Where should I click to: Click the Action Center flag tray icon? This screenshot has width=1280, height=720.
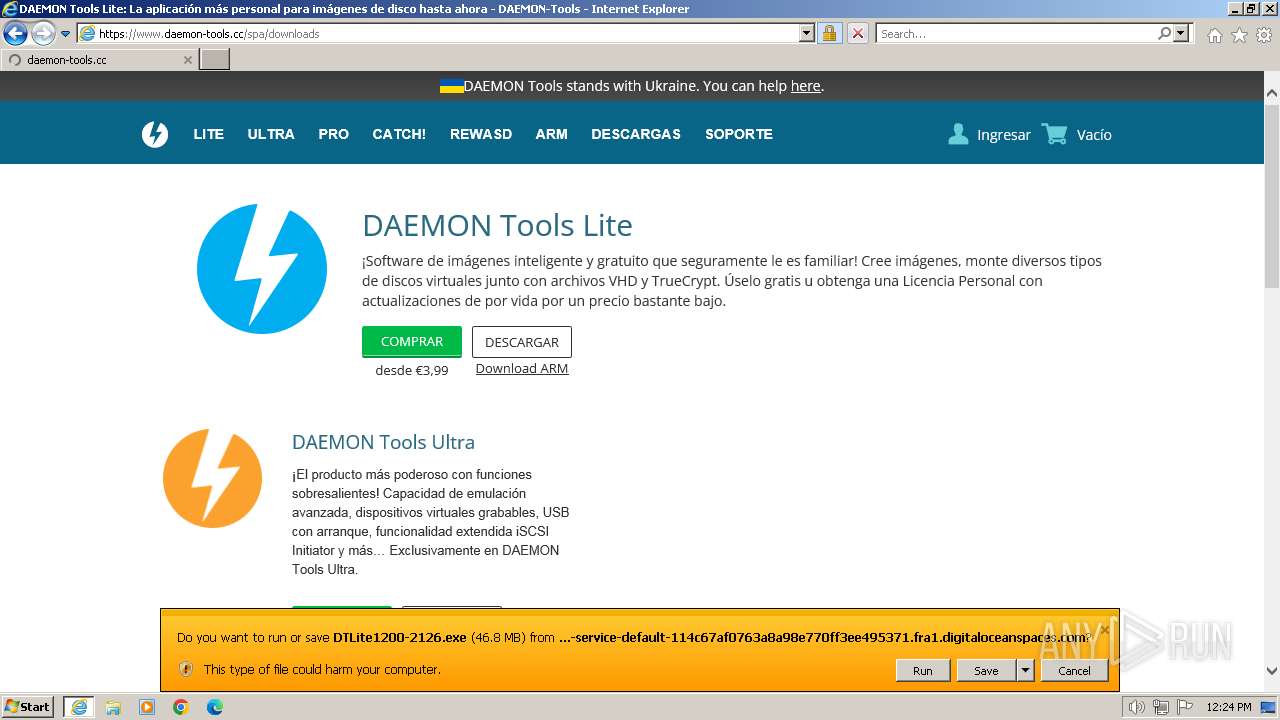(x=1184, y=707)
